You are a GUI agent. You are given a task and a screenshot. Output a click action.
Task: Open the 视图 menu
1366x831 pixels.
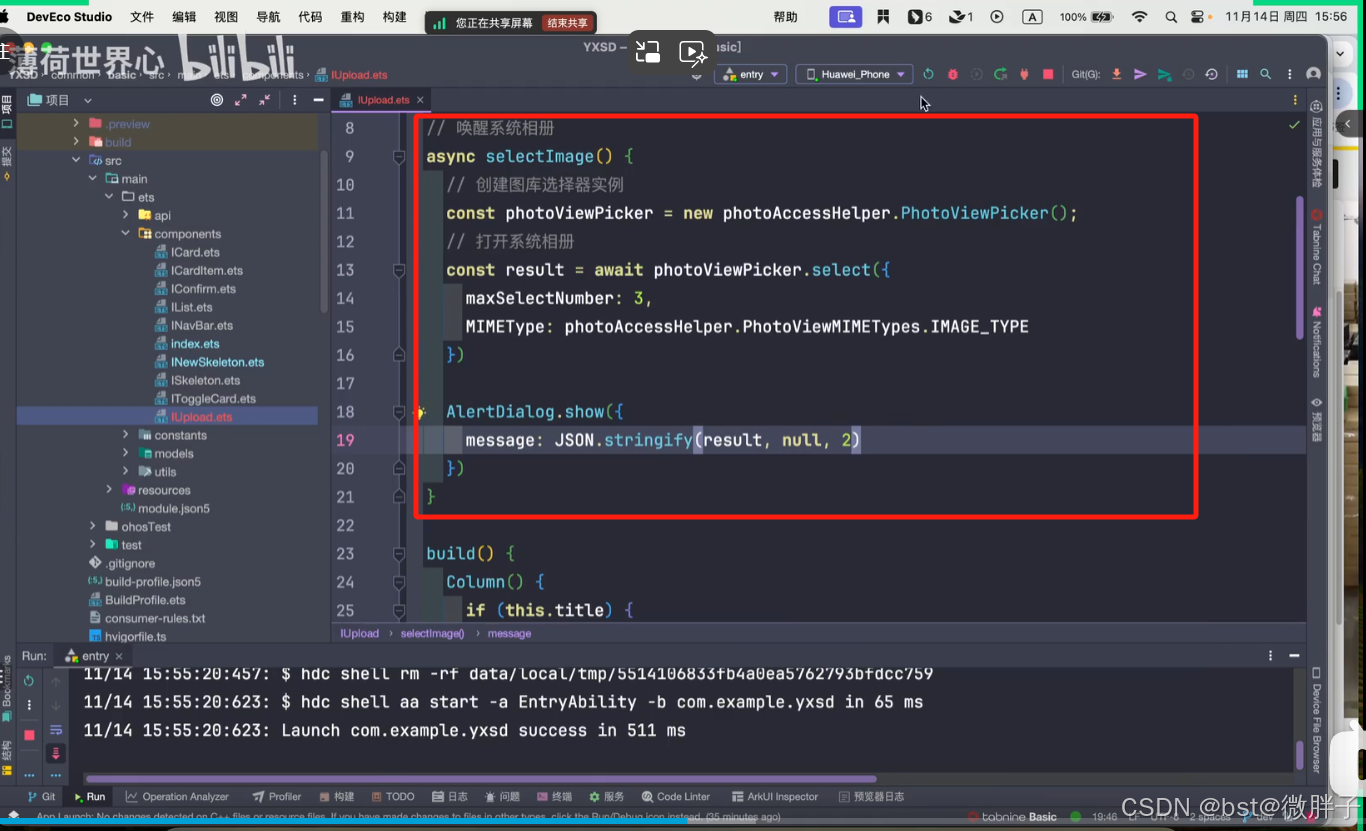[x=226, y=17]
